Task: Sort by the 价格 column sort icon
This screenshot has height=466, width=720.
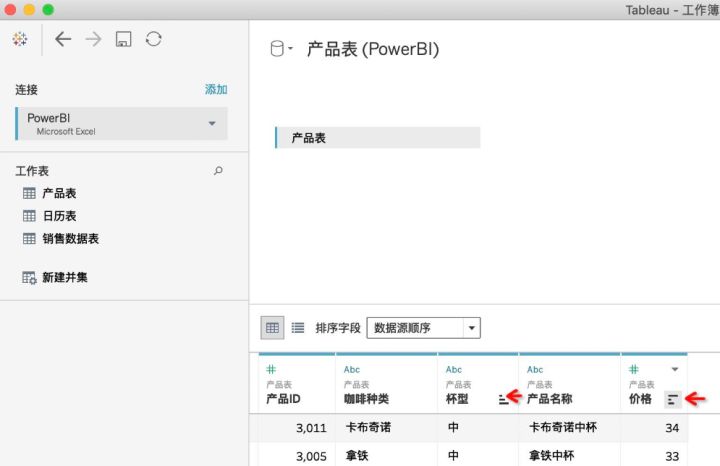Action: [x=673, y=399]
